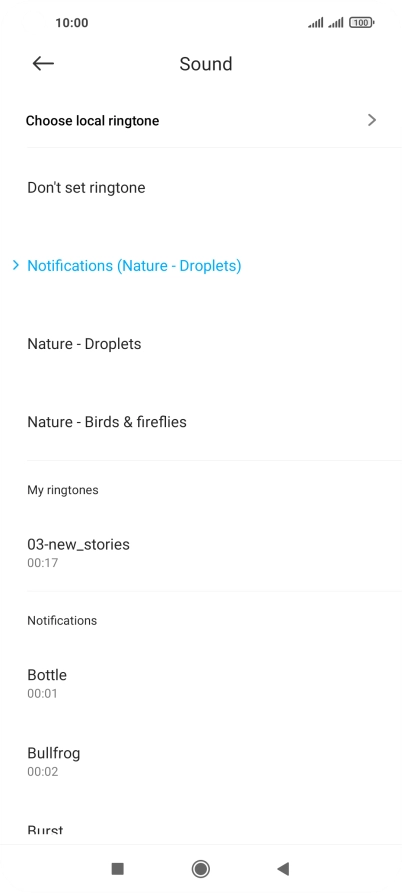
Task: Choose Nature - Birds & fireflies ringtone
Action: click(201, 421)
